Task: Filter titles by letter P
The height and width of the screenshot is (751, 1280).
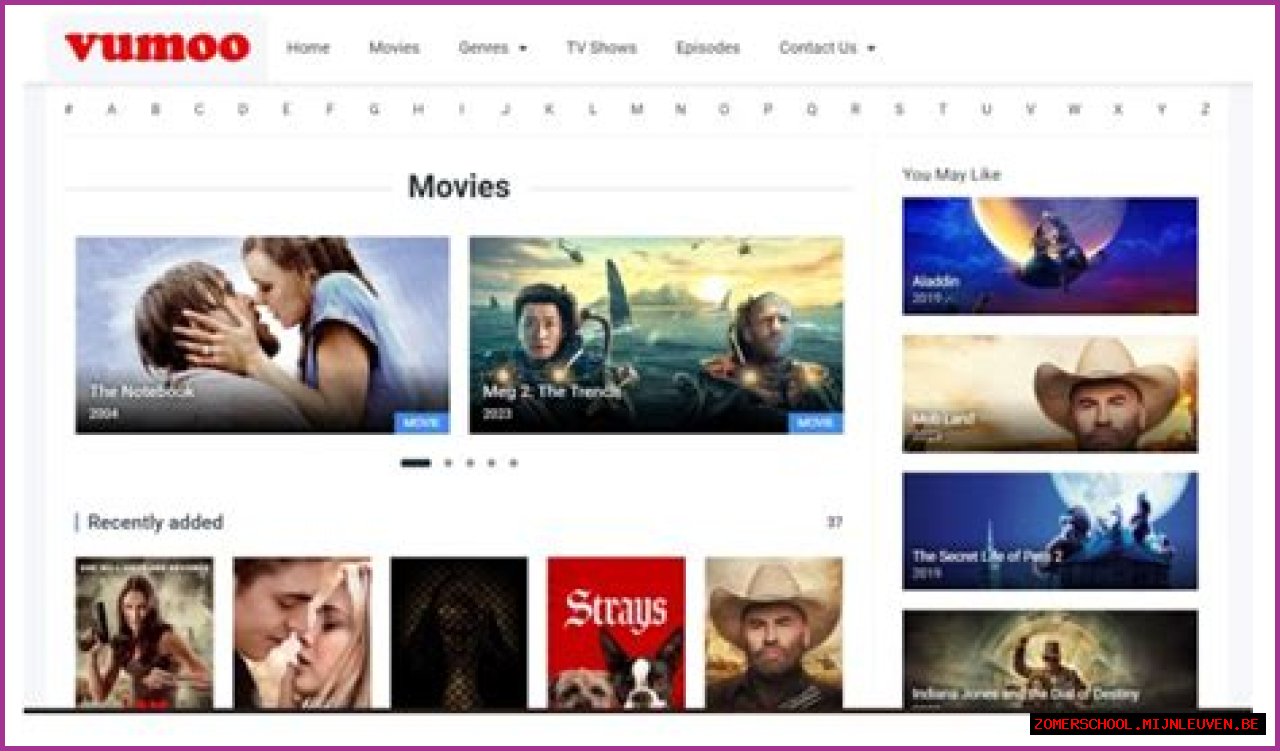Action: 768,109
